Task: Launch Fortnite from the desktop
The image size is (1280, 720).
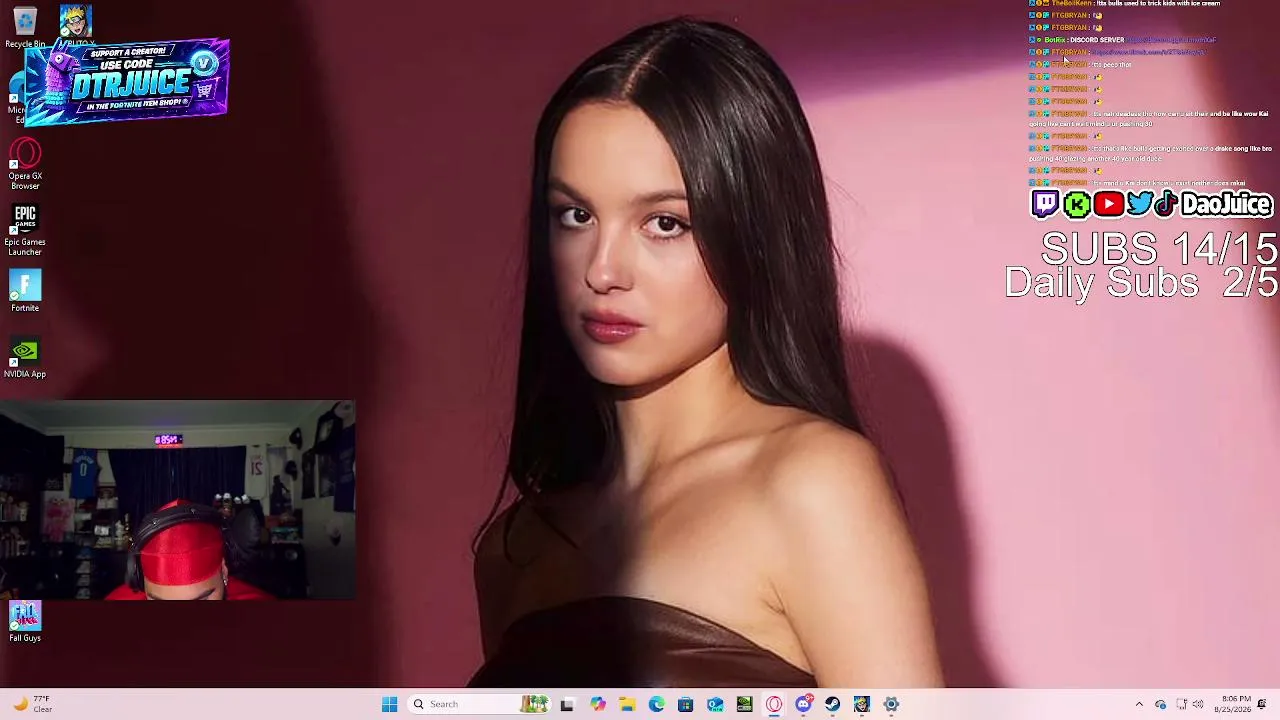Action: [25, 292]
